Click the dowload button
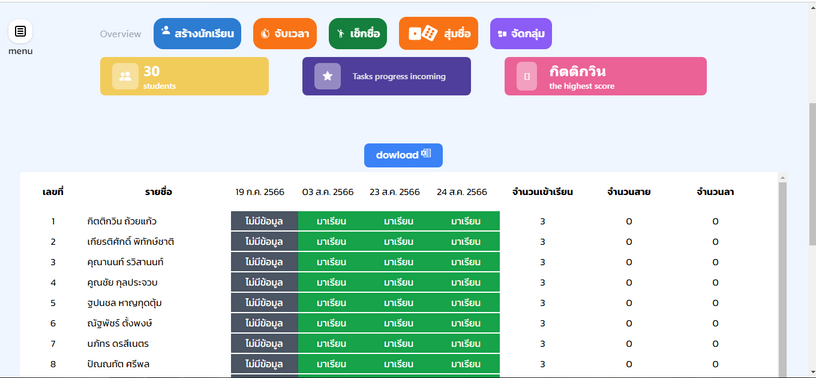Viewport: 816px width, 378px height. pyautogui.click(x=403, y=155)
